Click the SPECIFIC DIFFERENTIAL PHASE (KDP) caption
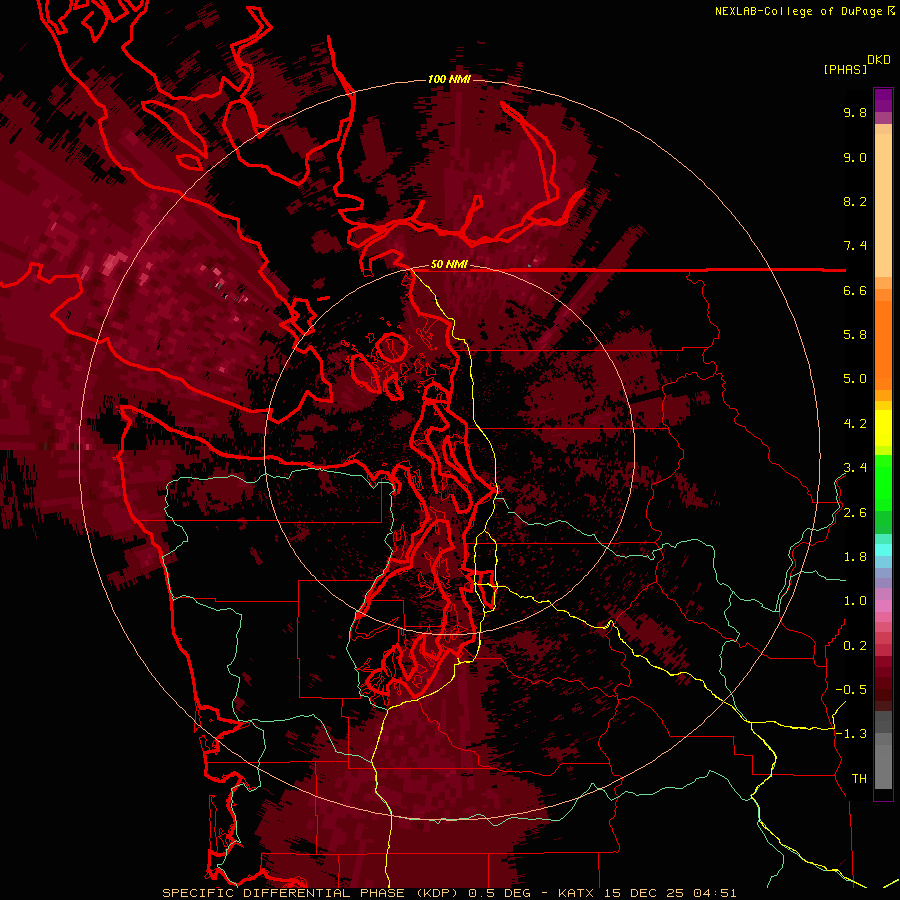 [312, 893]
